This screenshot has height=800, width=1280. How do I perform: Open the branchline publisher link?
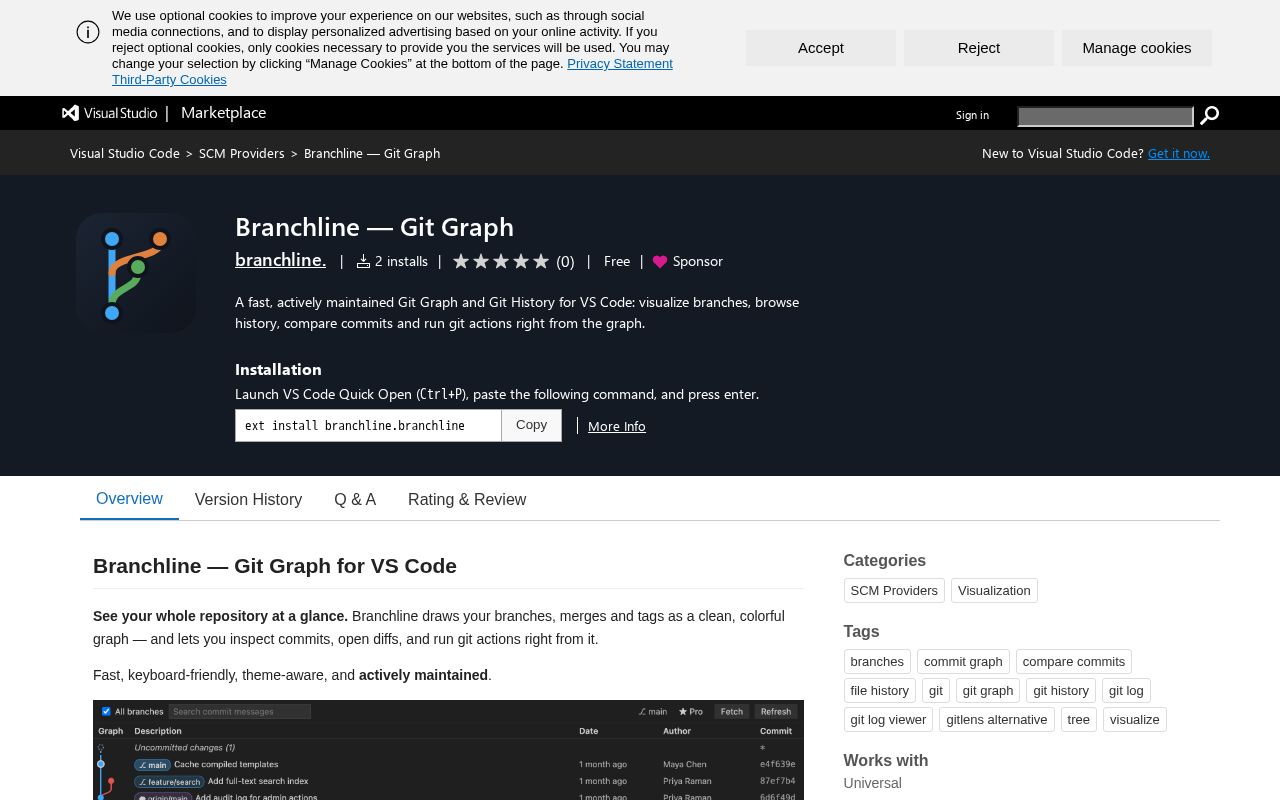pyautogui.click(x=280, y=260)
